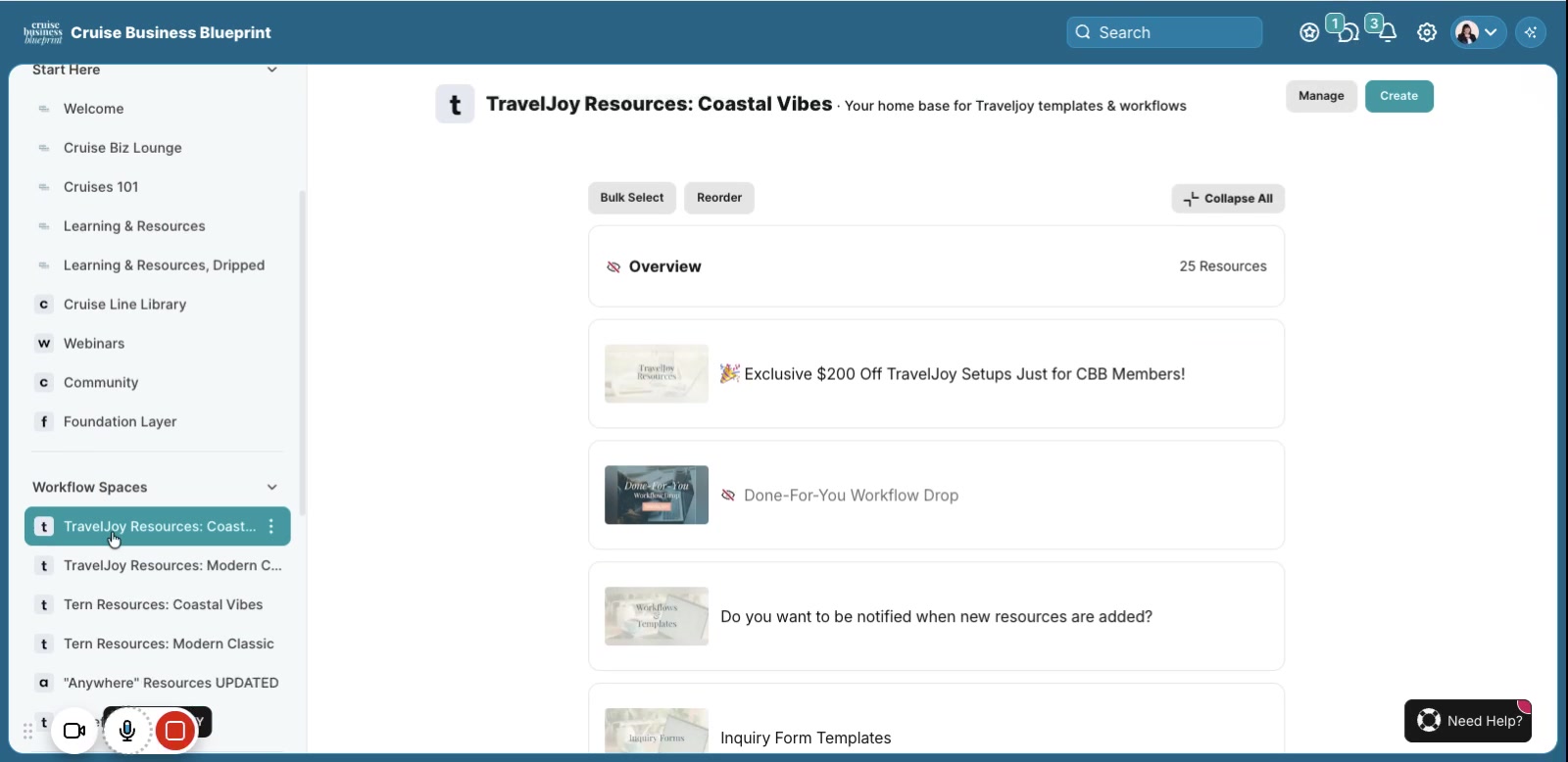Image resolution: width=1568 pixels, height=762 pixels.
Task: Mute the recording microphone
Action: 127,731
